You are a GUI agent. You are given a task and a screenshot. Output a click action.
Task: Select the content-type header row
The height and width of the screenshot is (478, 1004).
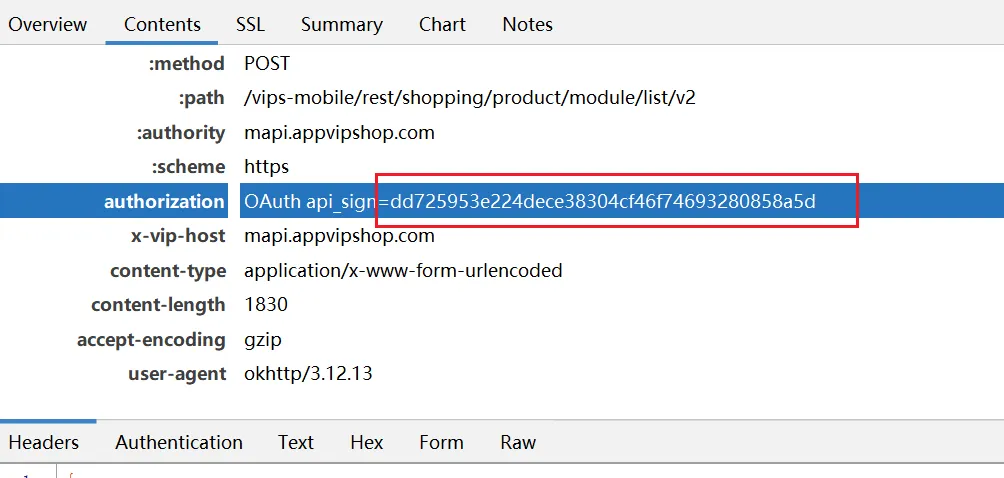click(x=502, y=270)
